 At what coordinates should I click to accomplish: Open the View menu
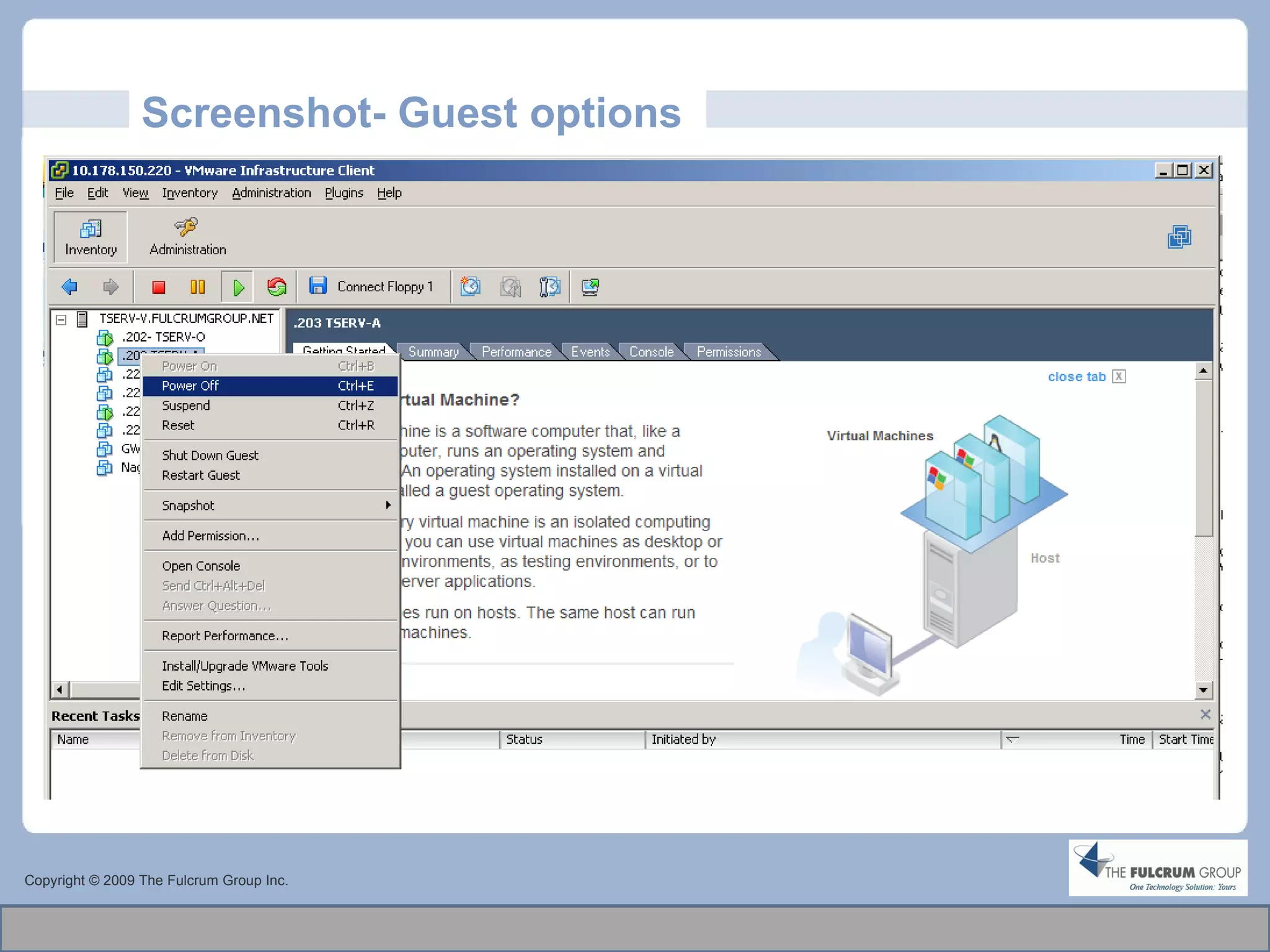pyautogui.click(x=135, y=193)
